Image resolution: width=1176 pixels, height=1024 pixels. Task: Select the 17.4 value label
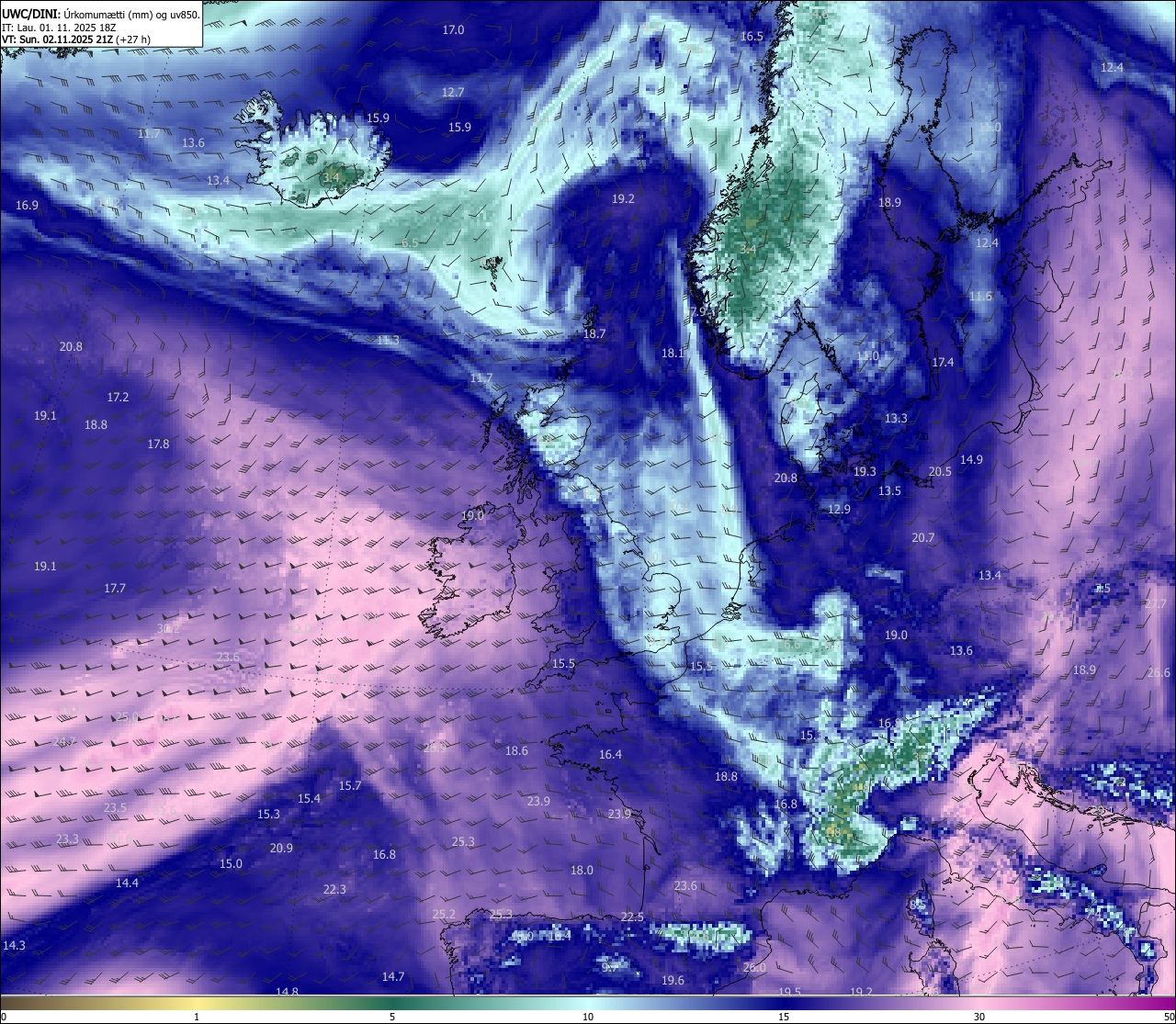coord(943,364)
